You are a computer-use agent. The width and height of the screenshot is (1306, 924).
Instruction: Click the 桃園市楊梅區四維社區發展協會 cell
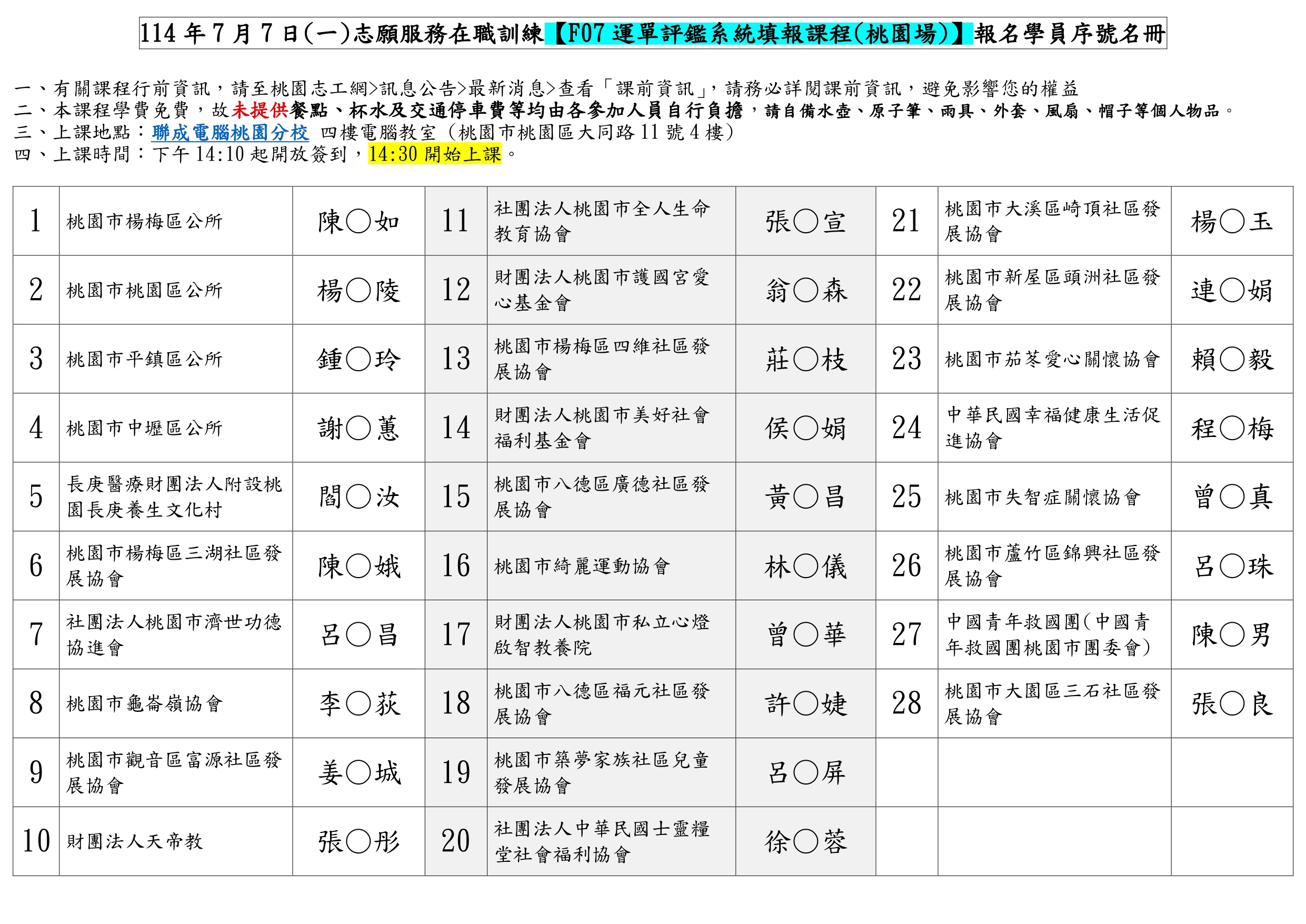611,359
